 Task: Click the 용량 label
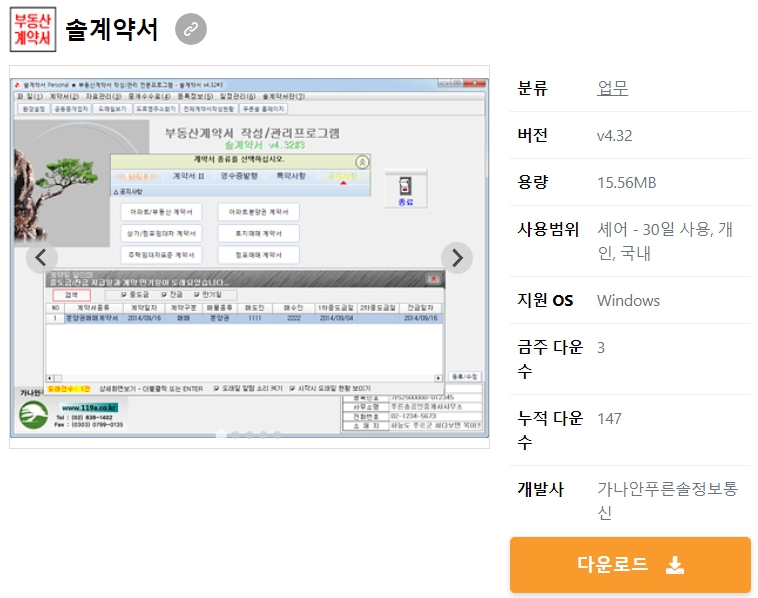point(532,182)
